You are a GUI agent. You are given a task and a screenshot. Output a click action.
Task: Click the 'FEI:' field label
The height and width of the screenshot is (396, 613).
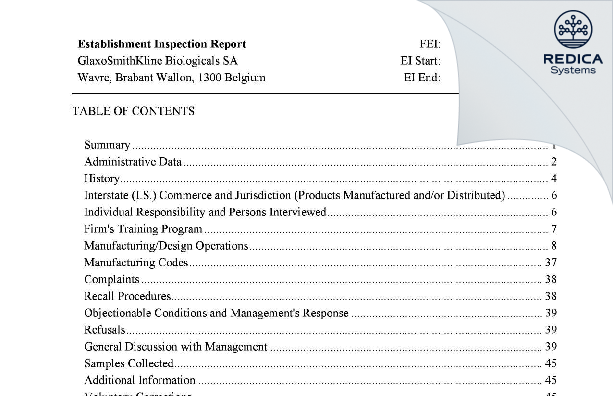pyautogui.click(x=430, y=44)
